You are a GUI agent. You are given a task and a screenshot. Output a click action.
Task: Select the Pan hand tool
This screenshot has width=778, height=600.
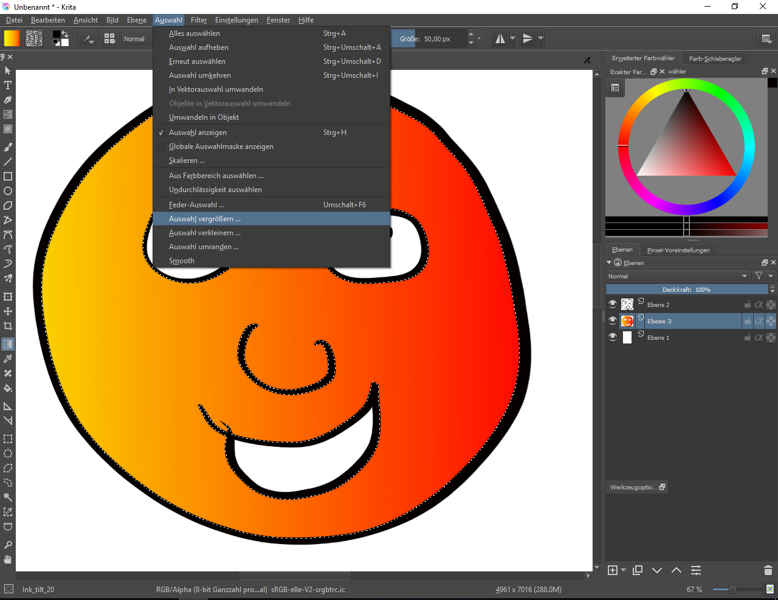tap(8, 560)
